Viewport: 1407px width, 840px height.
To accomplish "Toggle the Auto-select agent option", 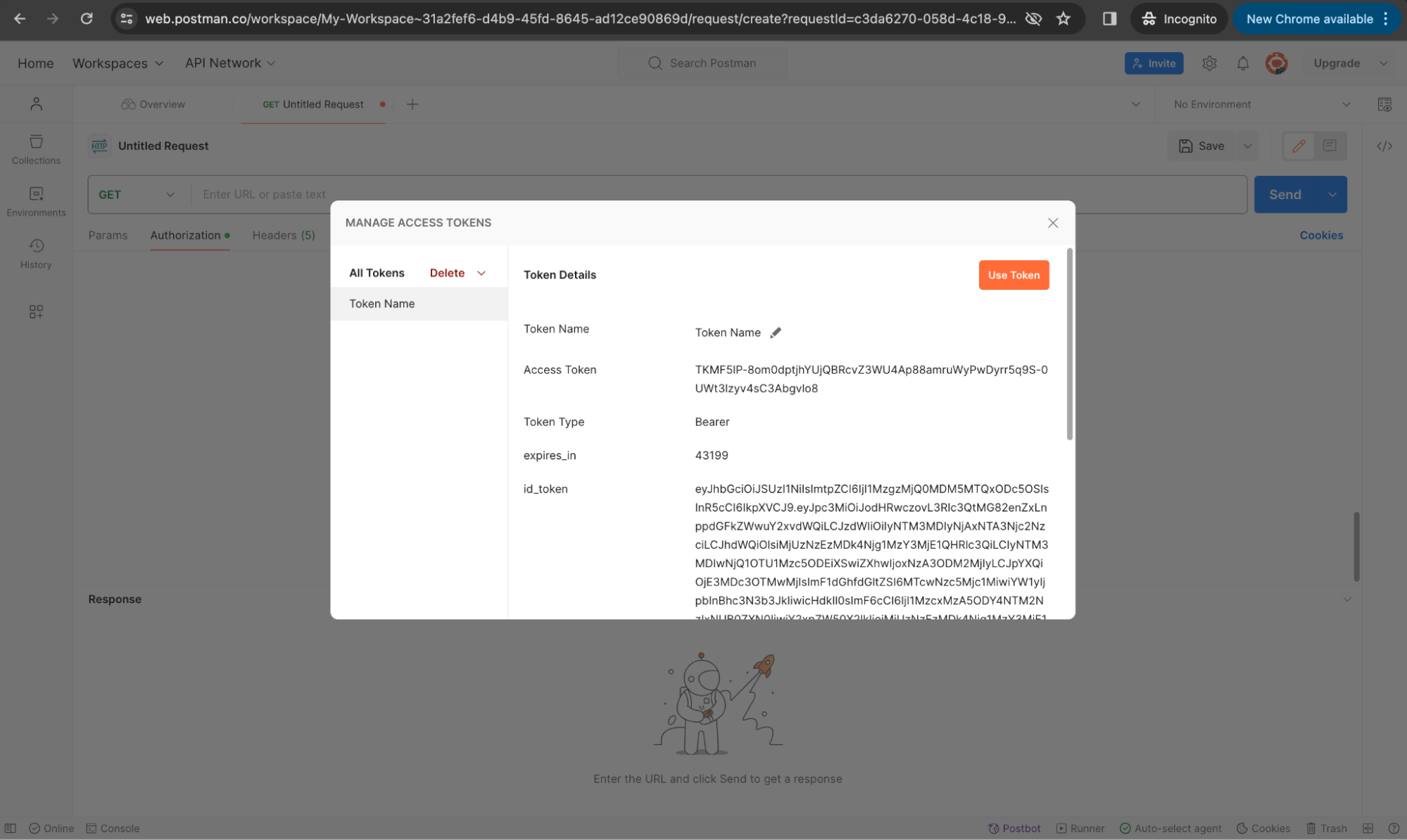I will pos(1170,828).
